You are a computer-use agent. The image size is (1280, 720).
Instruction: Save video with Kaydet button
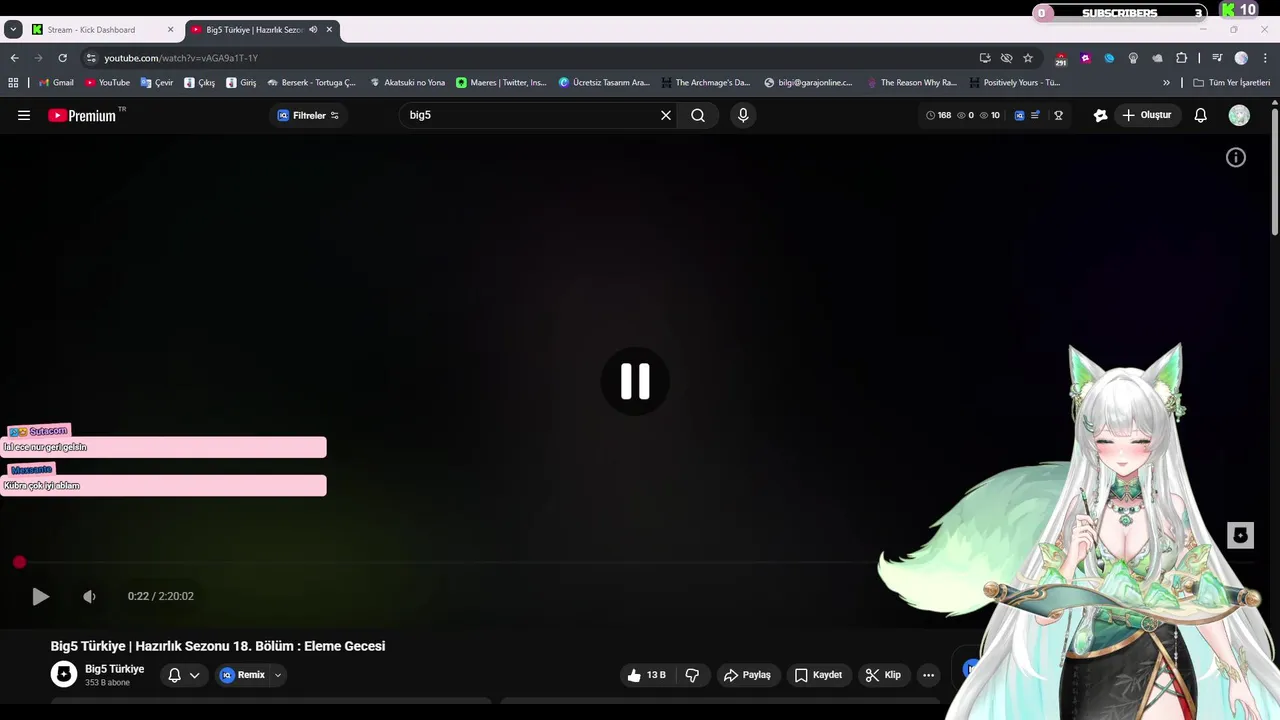pos(818,675)
